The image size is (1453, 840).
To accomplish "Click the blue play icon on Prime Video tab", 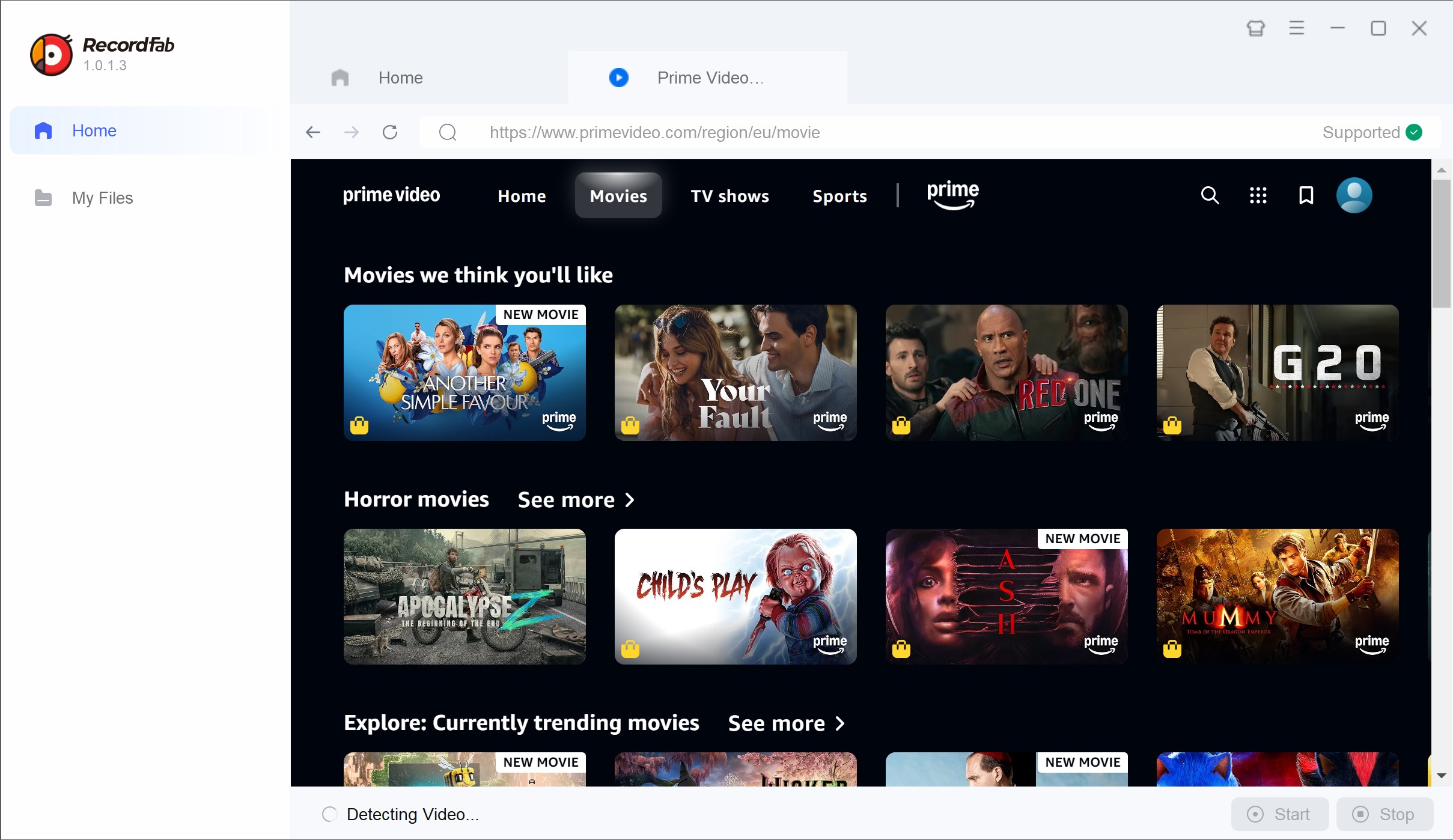I will (x=619, y=78).
